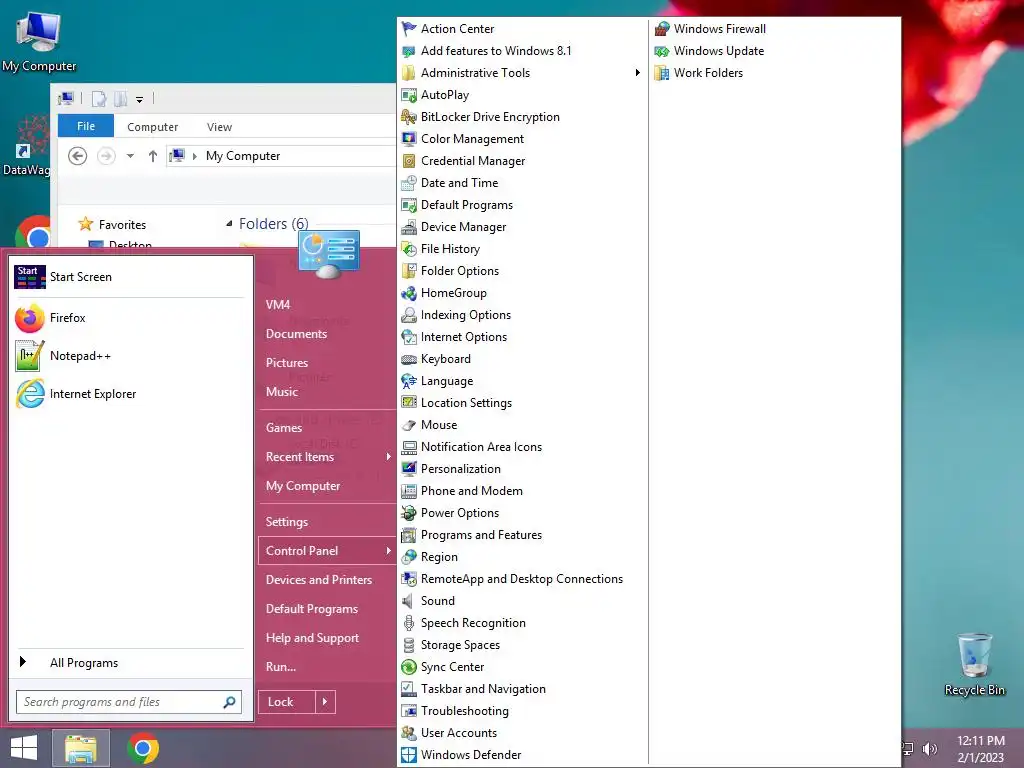Expand Recent Items submenu arrow
The image size is (1024, 768).
[389, 456]
